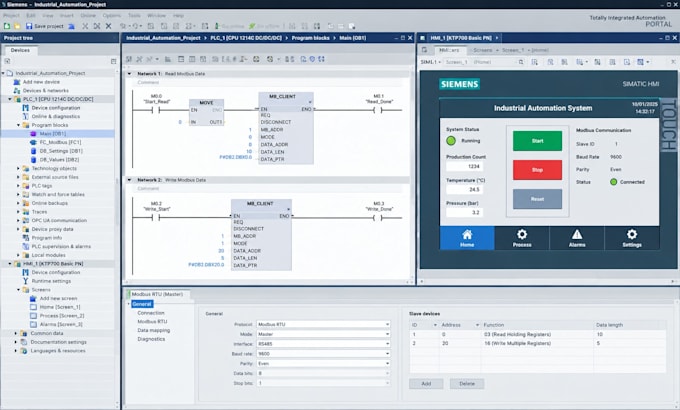Collapse Network 1 Read Modbus Data
Viewport: 680px width, 410px height.
pyautogui.click(x=129, y=74)
